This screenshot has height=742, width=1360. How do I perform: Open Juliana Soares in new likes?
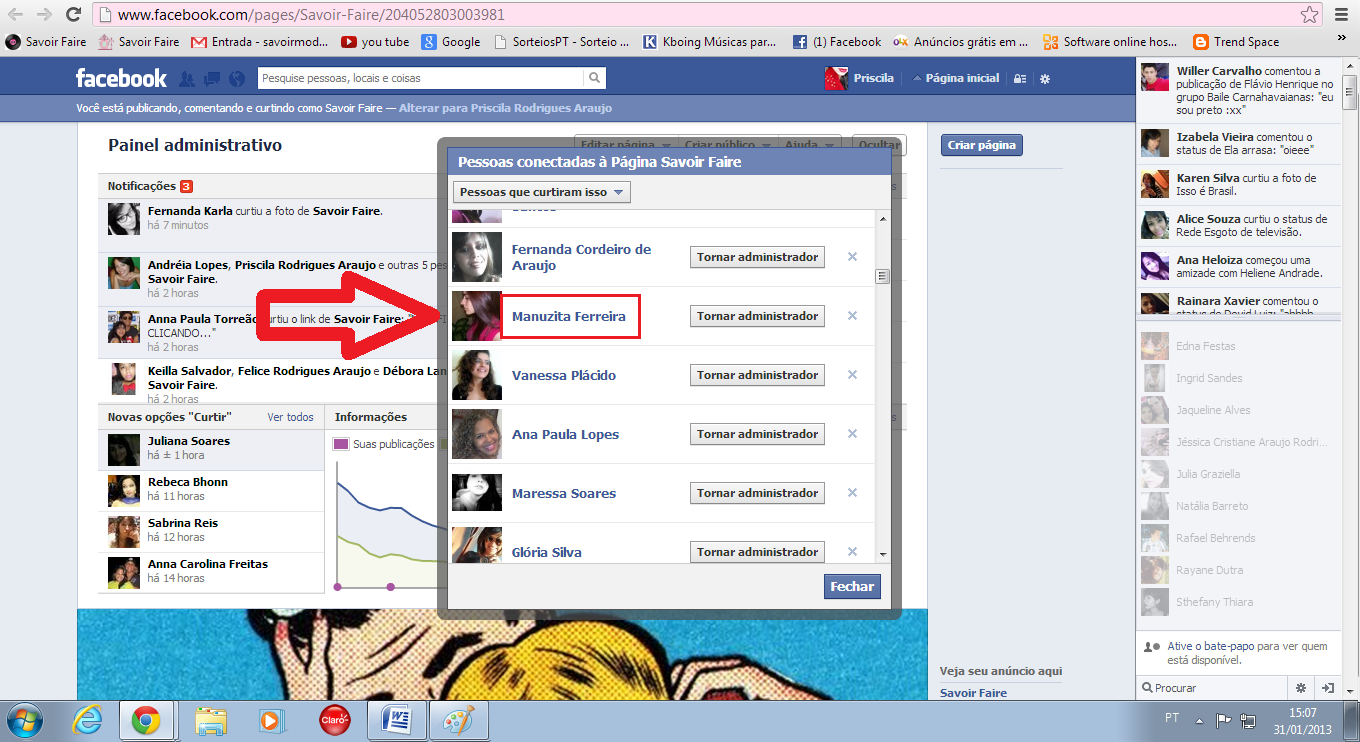(x=189, y=441)
